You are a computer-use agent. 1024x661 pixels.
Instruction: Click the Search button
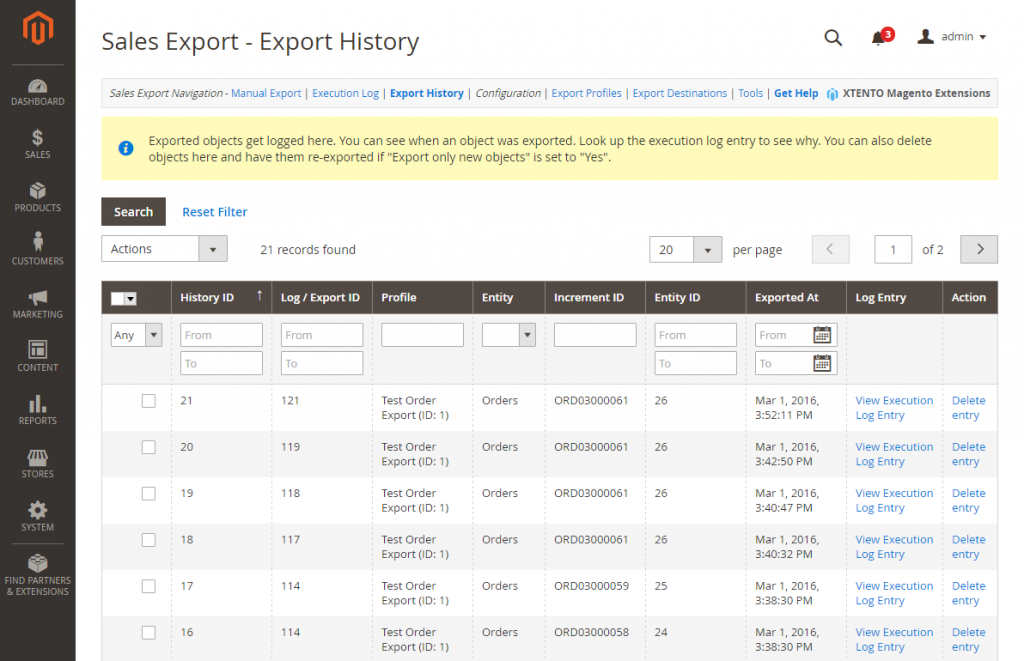click(x=133, y=211)
